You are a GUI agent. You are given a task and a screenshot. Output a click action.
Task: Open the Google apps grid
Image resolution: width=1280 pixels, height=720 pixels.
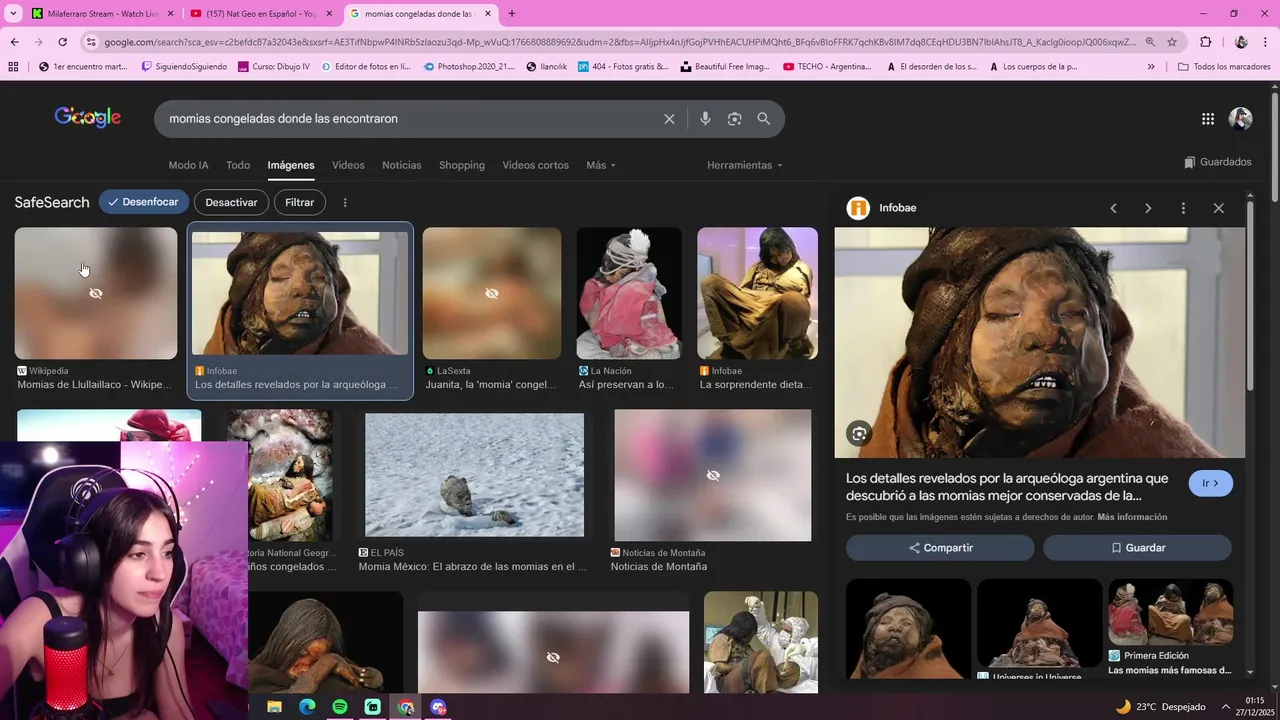pos(1208,119)
